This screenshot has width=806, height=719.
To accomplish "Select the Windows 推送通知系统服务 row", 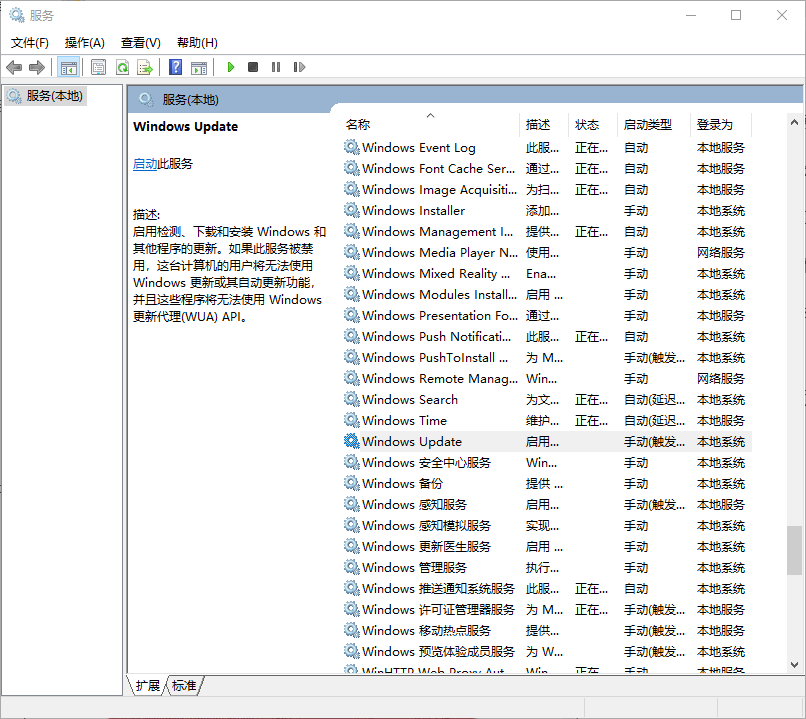I will tap(546, 588).
